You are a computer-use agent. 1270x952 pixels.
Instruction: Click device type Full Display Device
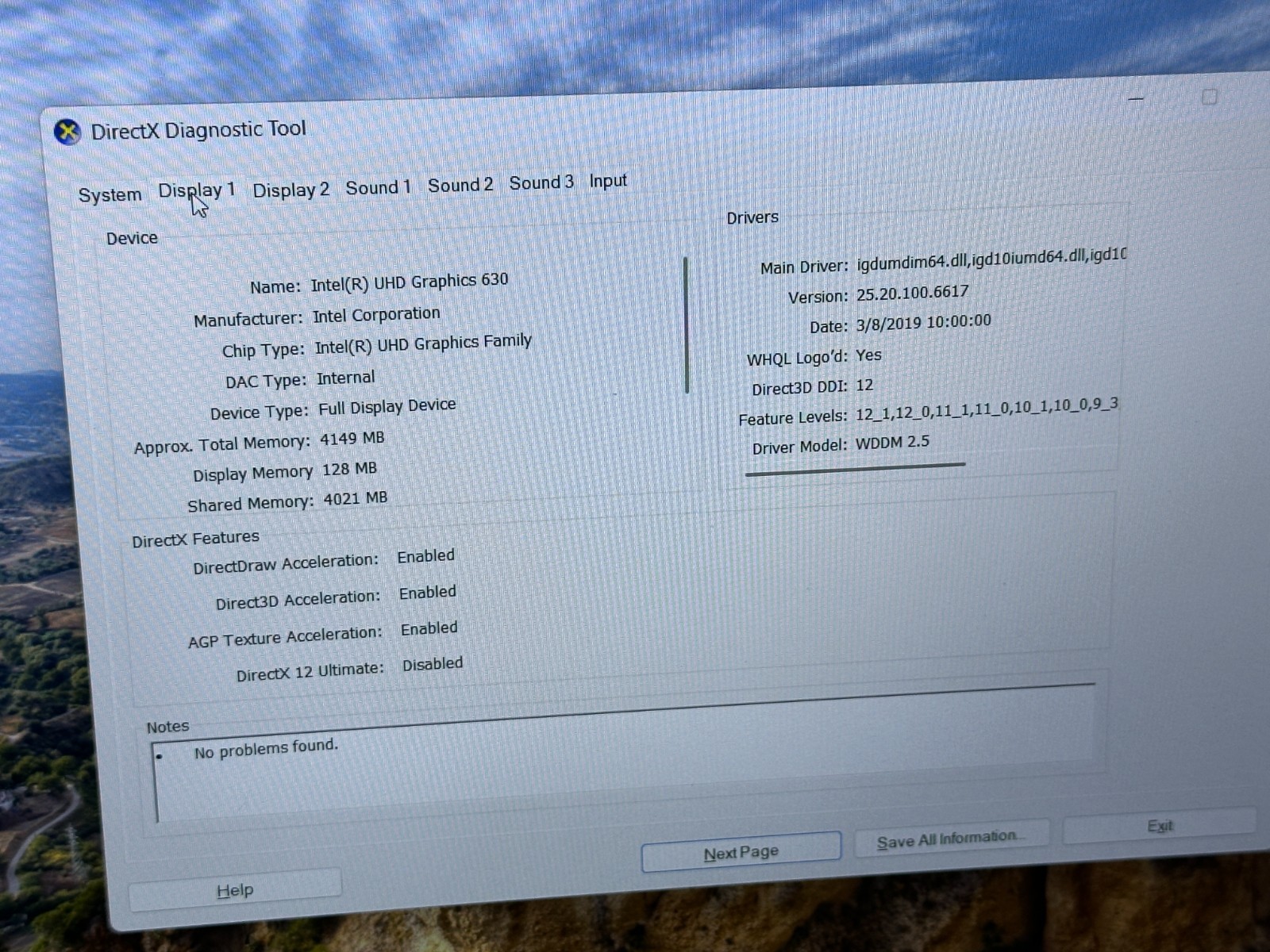(387, 407)
